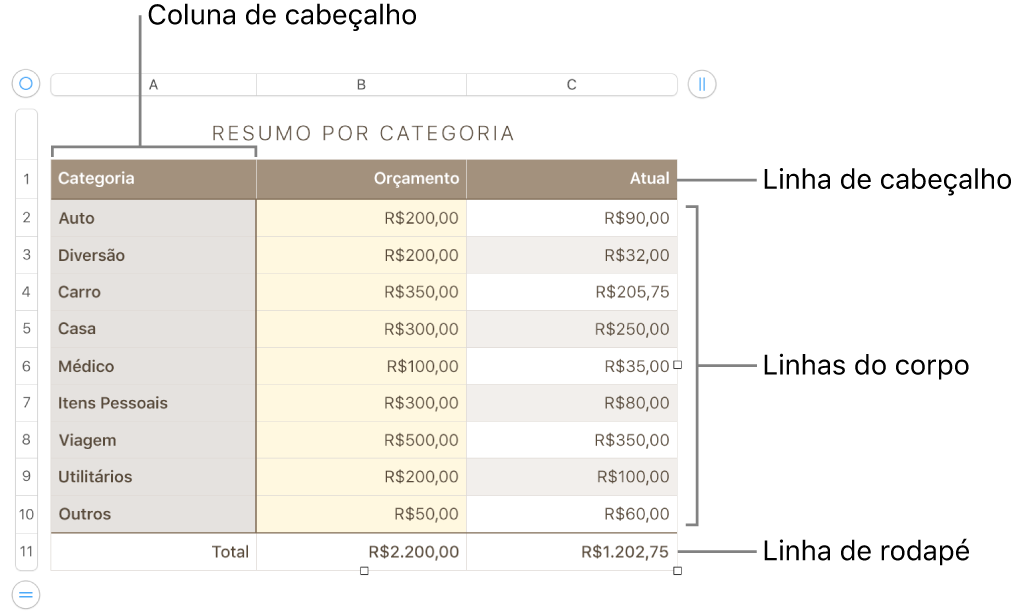The width and height of the screenshot is (1024, 614).
Task: Select the R$350,00 budget cell for Carro
Action: 361,291
